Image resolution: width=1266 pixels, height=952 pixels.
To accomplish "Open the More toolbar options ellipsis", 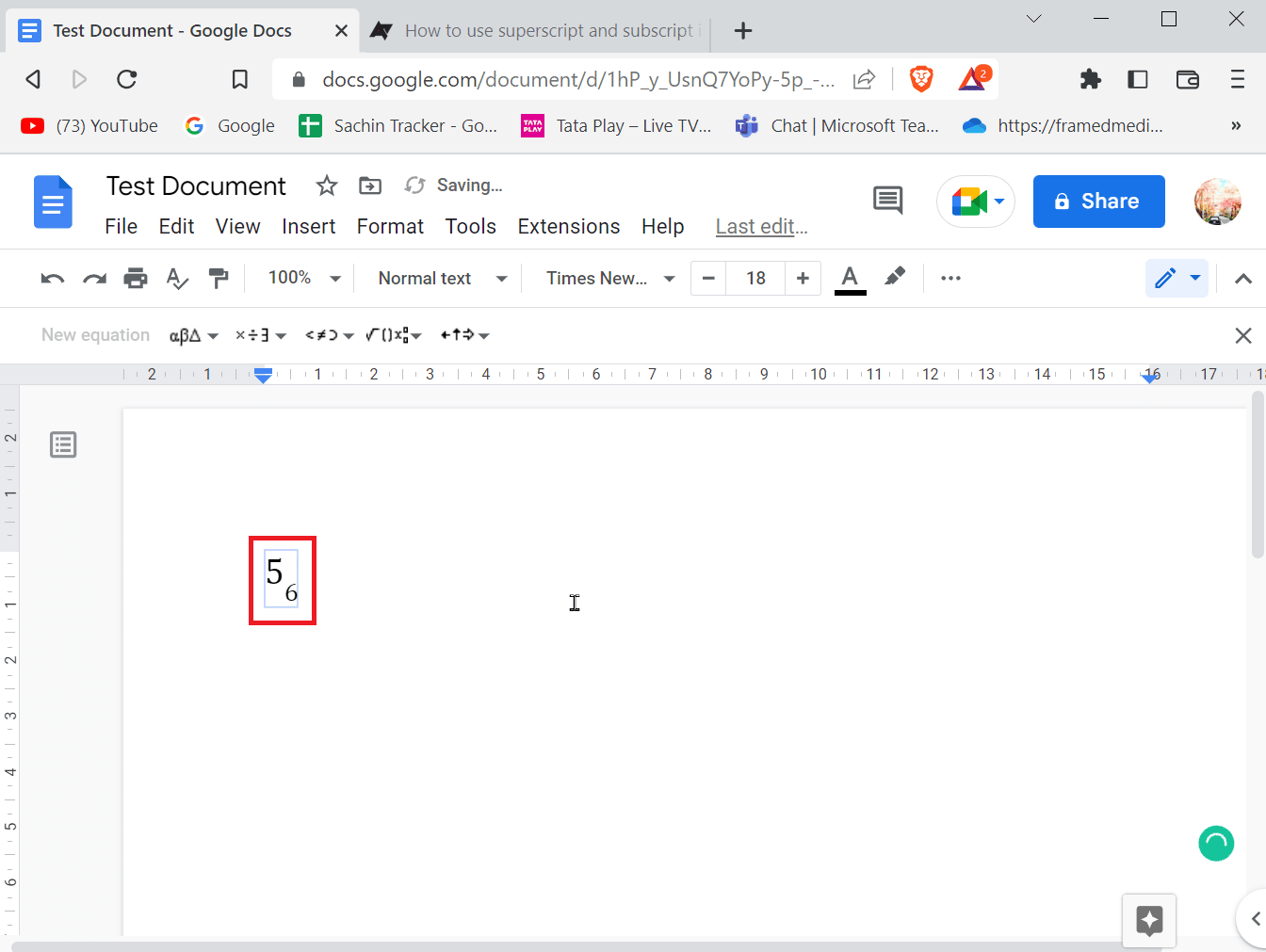I will click(x=950, y=278).
